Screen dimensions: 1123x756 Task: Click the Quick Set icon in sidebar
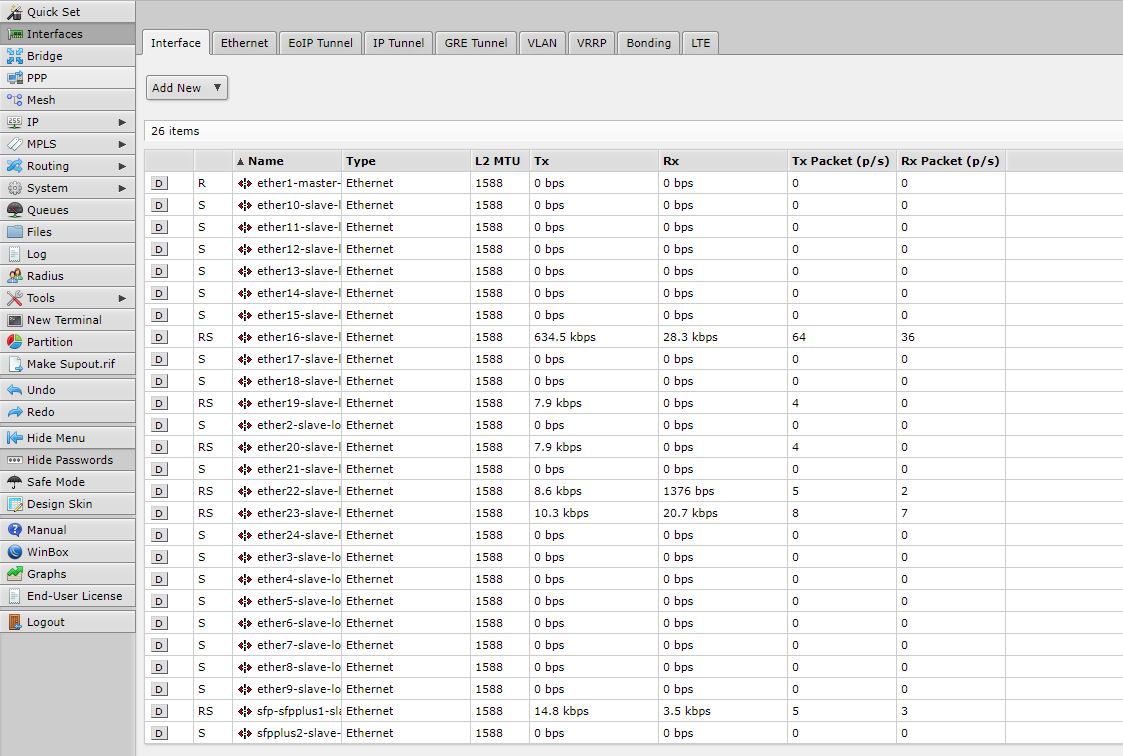tap(14, 12)
